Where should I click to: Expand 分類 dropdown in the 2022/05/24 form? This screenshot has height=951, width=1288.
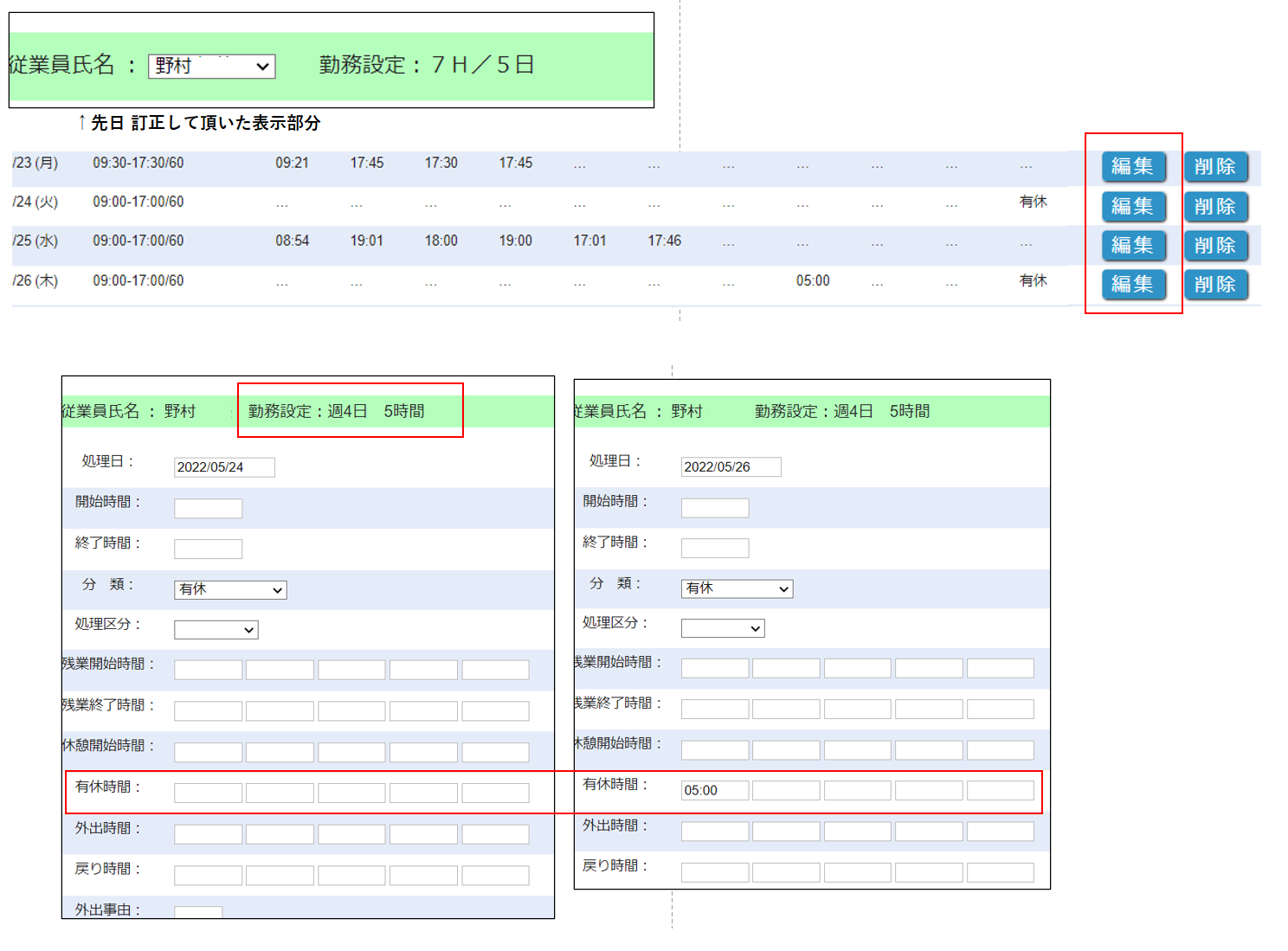[230, 589]
